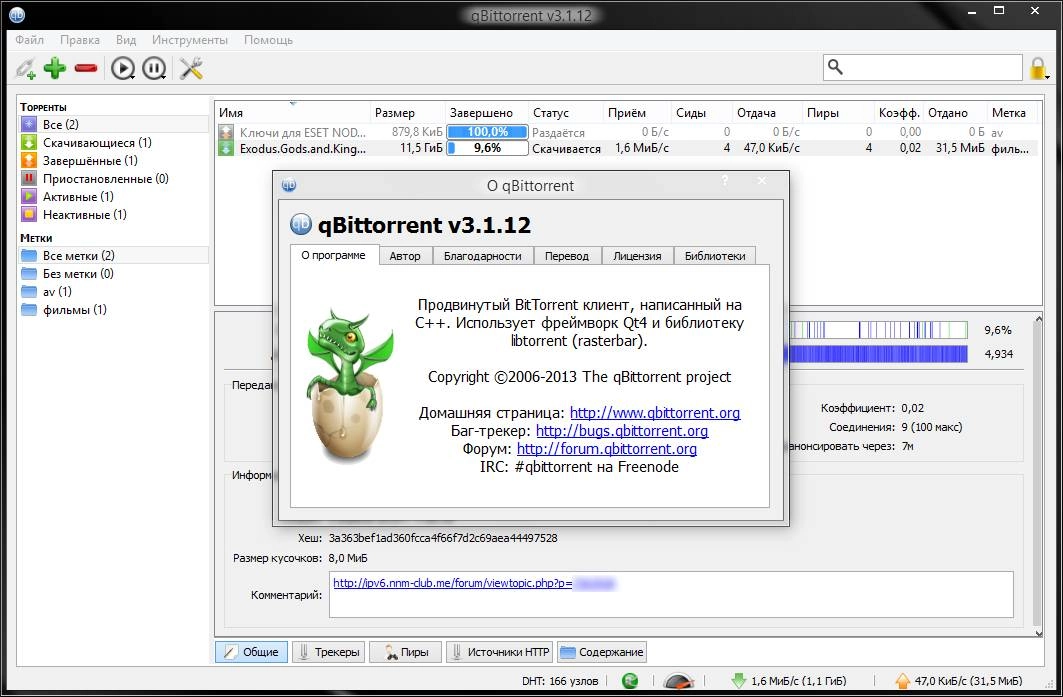Sort by the Завершено column header
This screenshot has width=1063, height=697.
tap(487, 113)
